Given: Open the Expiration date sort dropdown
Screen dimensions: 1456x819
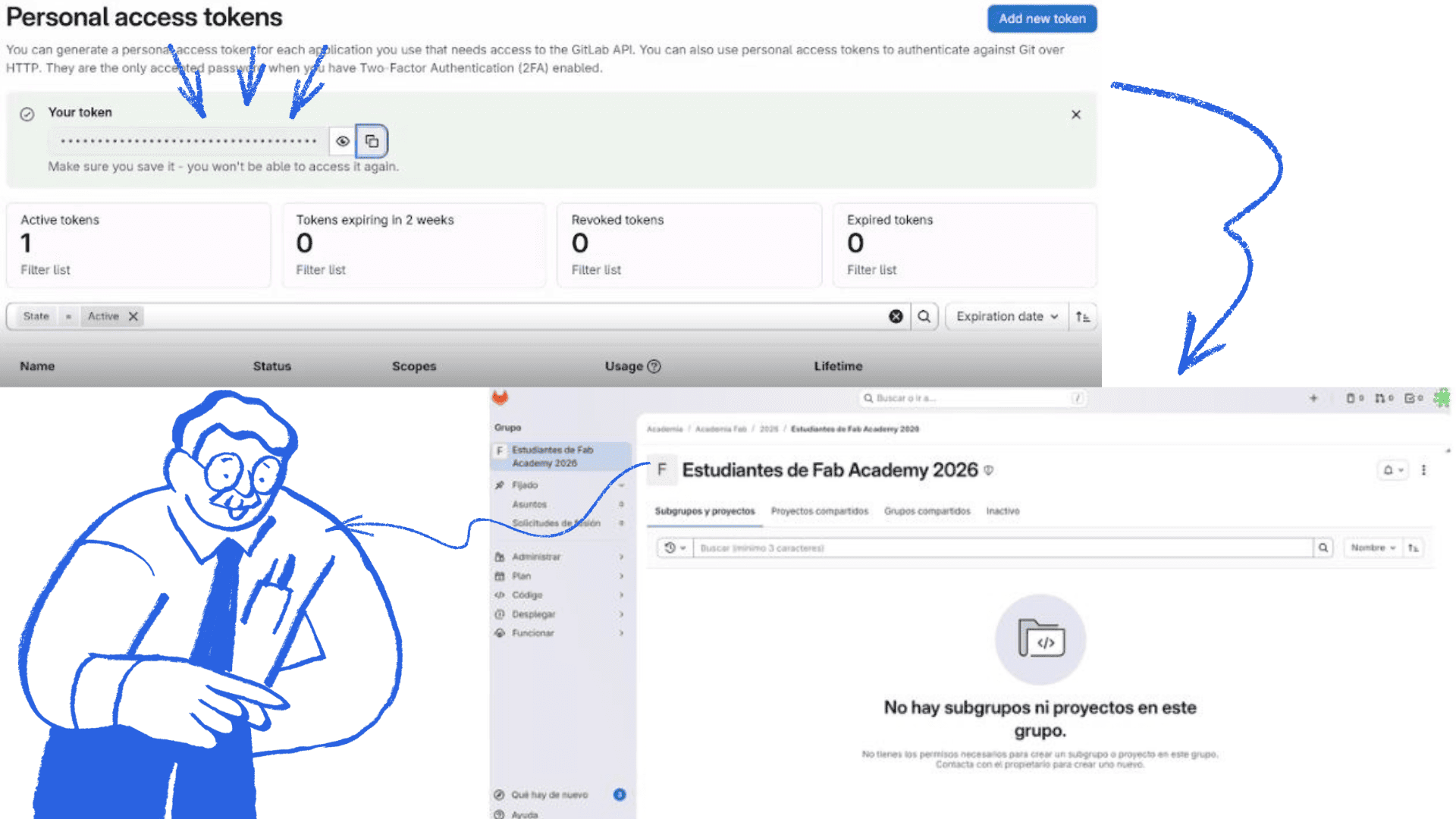Looking at the screenshot, I should coord(1006,316).
